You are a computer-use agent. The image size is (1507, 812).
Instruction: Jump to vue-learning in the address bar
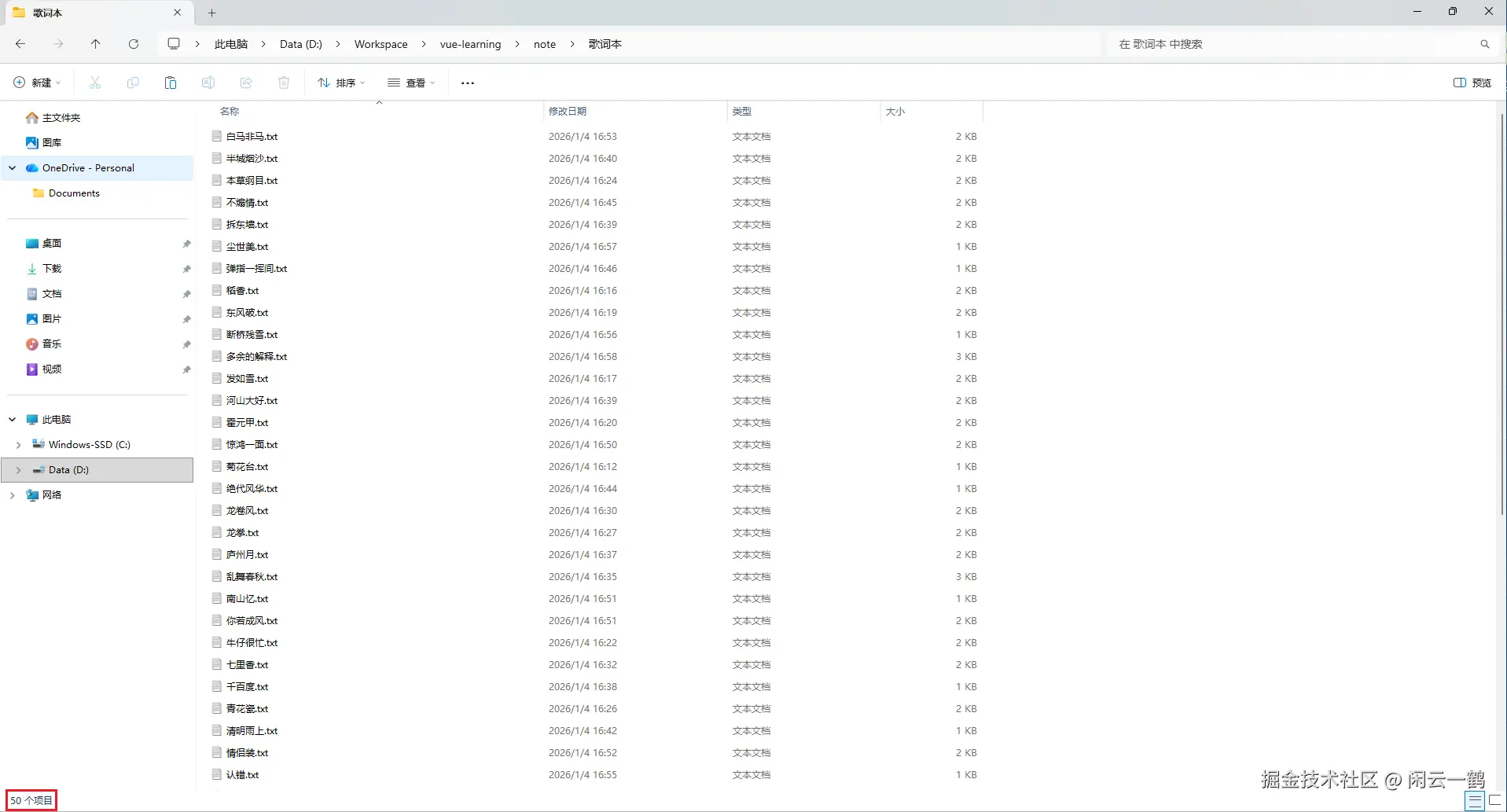[x=470, y=44]
